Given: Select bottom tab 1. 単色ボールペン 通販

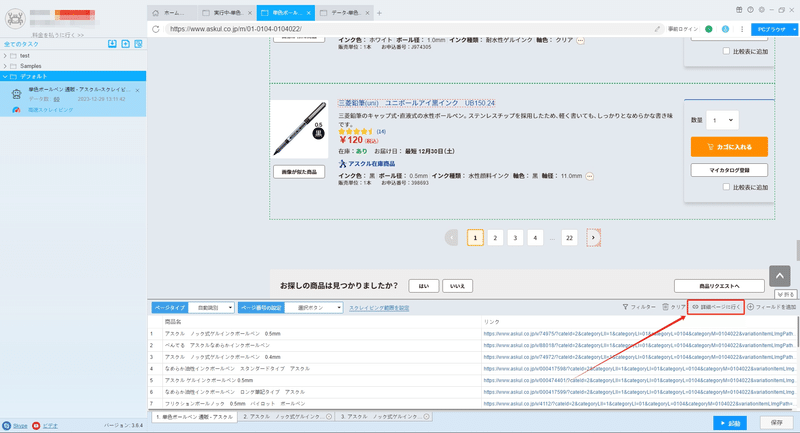Looking at the screenshot, I should point(194,417).
